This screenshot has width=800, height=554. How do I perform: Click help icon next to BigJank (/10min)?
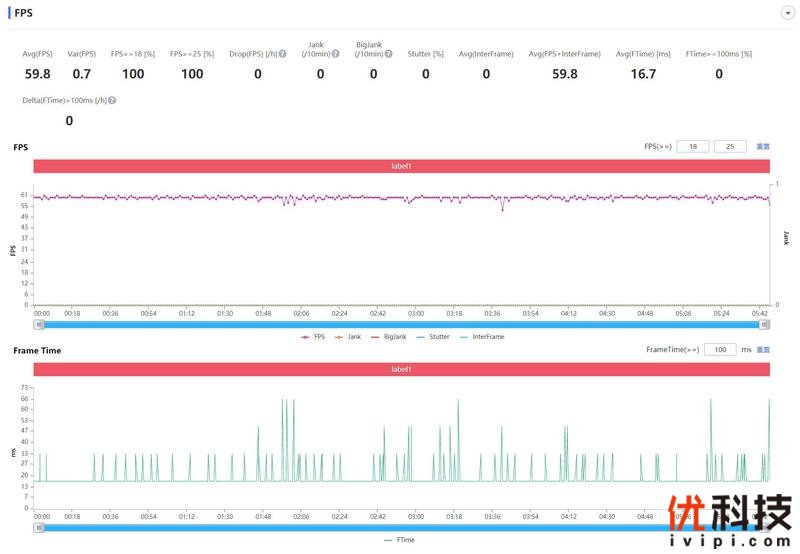tap(388, 54)
